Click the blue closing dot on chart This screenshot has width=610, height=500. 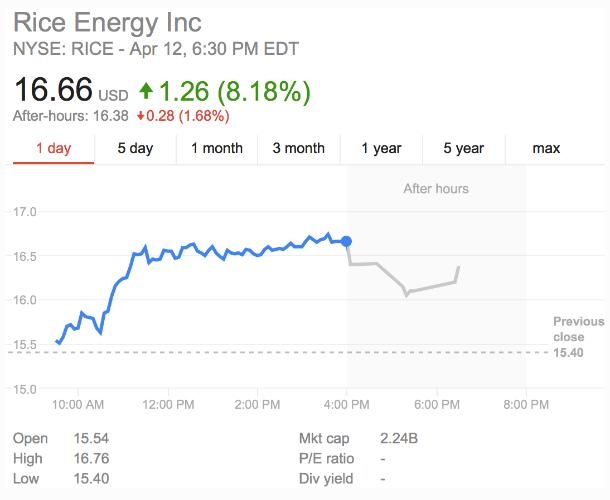coord(347,241)
